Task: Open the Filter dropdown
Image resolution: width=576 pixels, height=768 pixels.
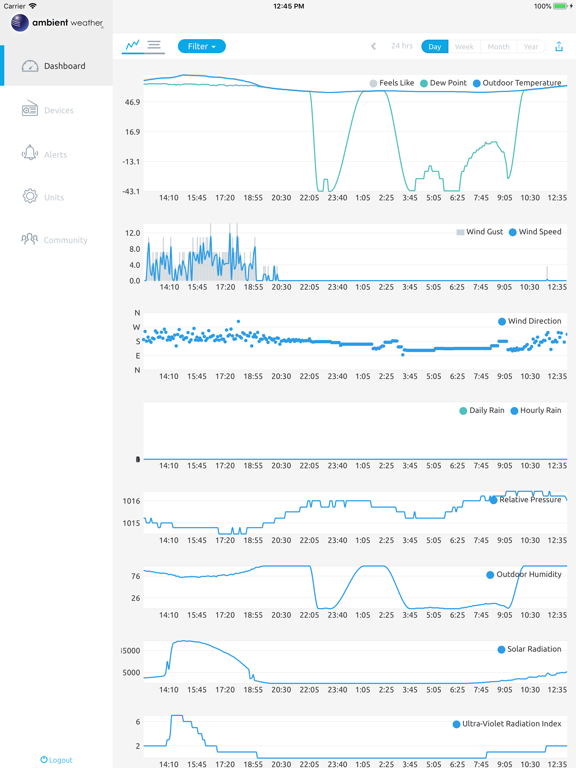Action: (x=201, y=46)
